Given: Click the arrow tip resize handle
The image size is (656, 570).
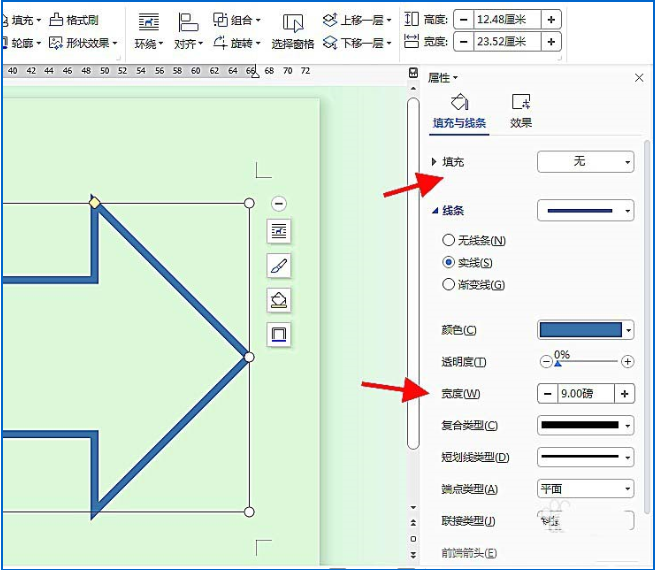Looking at the screenshot, I should (249, 357).
